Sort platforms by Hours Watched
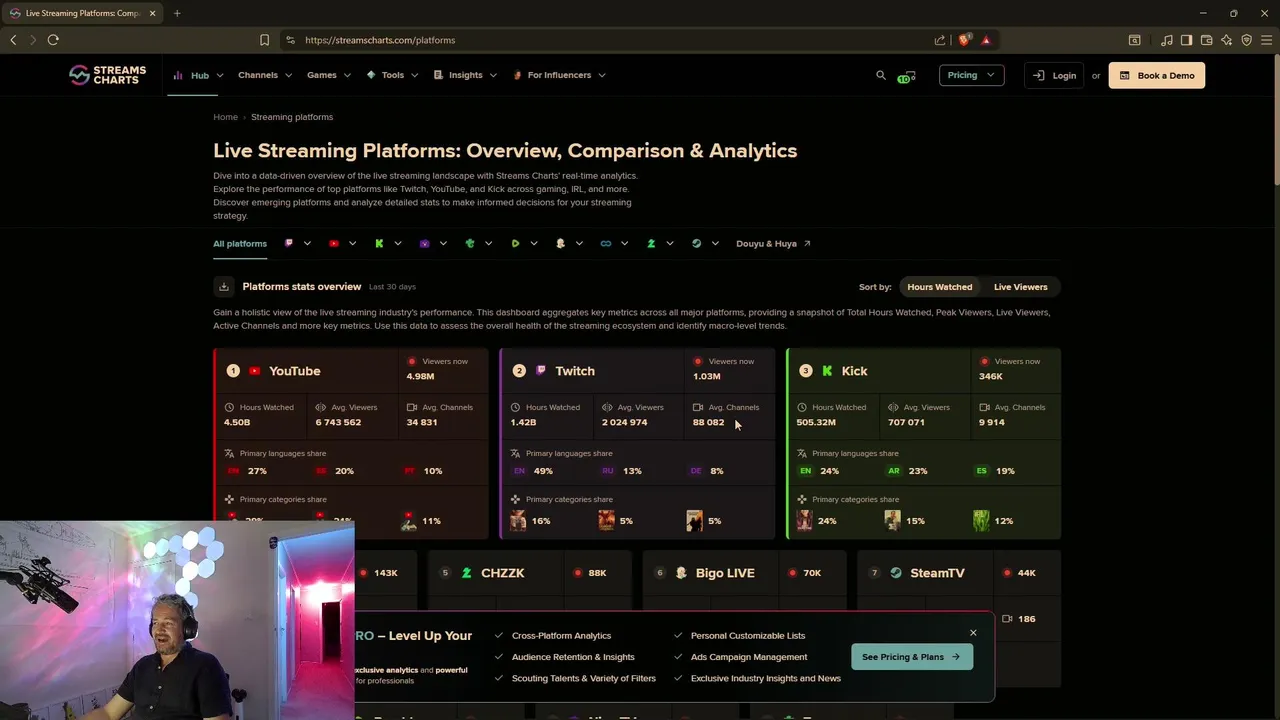 (939, 287)
